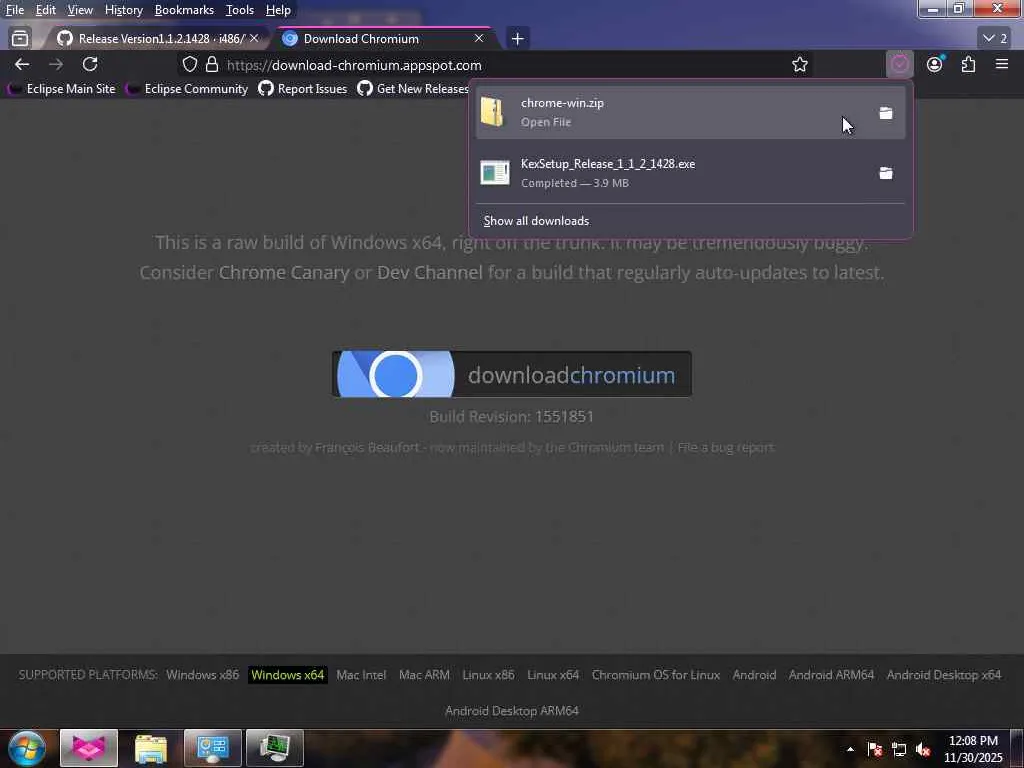
Task: Bookmark this page with the star
Action: point(800,64)
